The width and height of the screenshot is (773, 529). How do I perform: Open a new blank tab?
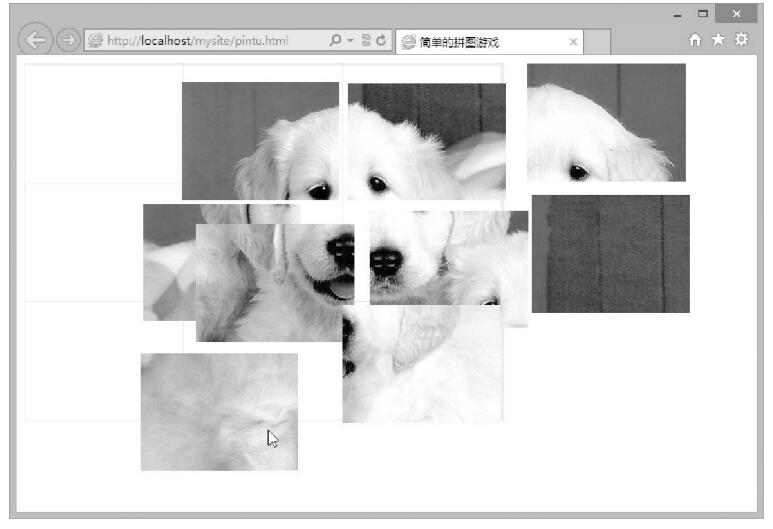pos(597,42)
